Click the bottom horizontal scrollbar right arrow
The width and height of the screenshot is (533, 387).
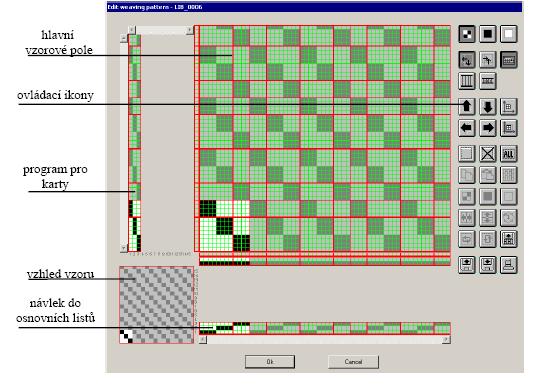coord(446,339)
